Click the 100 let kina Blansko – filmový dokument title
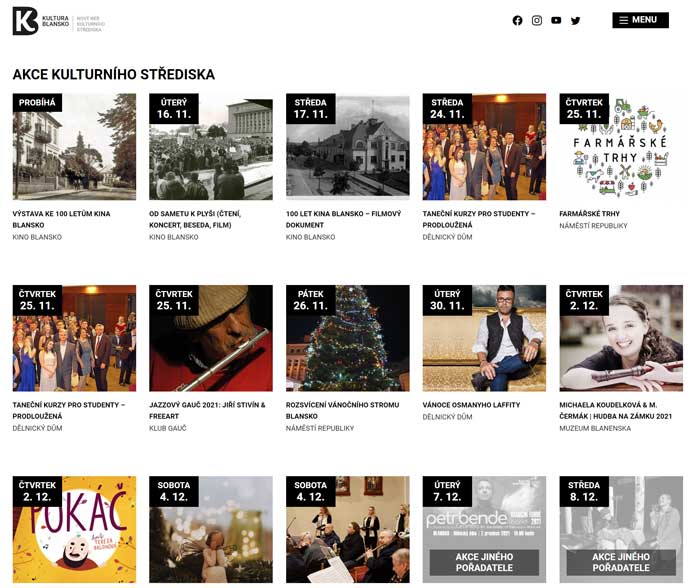700x588 pixels. click(x=343, y=219)
